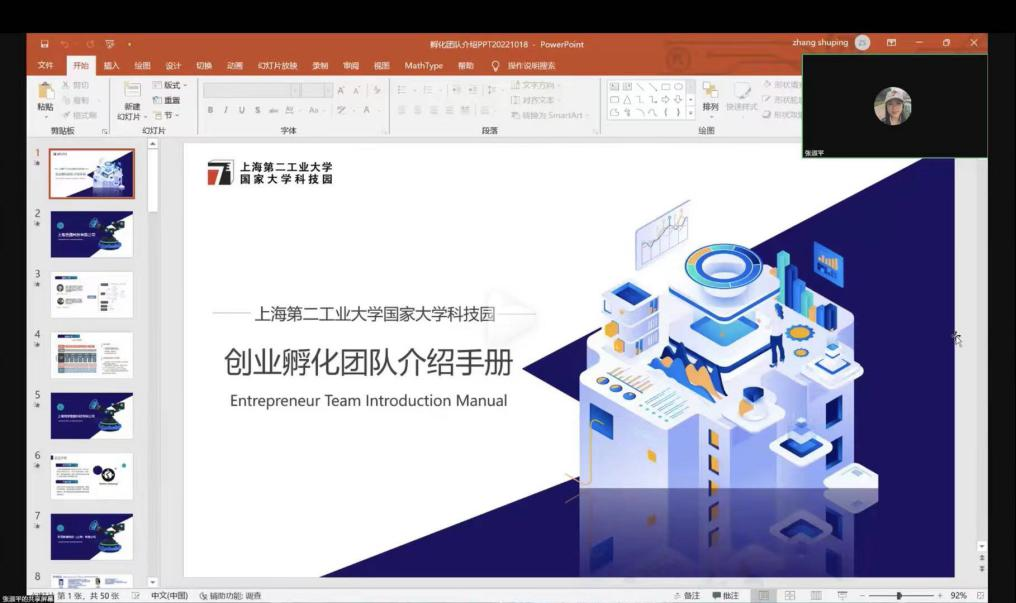
Task: Open the font size combo box
Action: click(x=317, y=91)
